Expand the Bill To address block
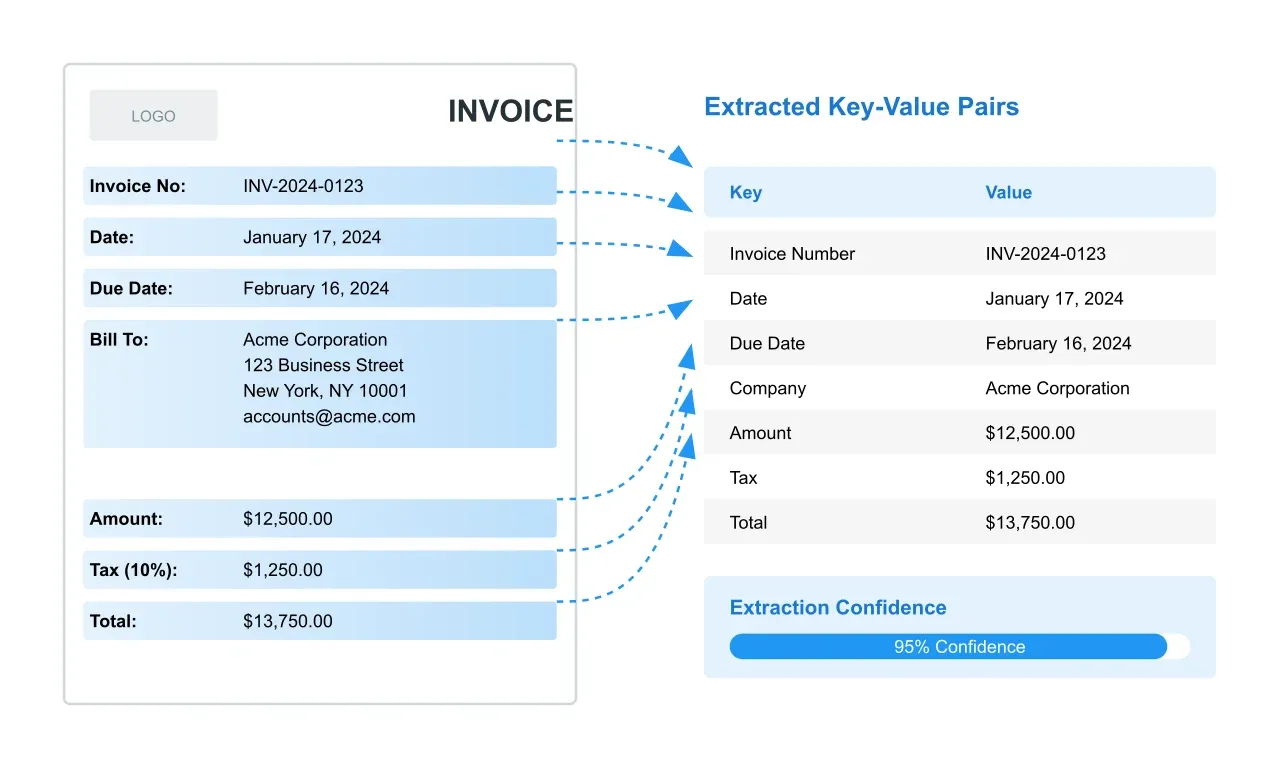The image size is (1280, 768). (319, 383)
